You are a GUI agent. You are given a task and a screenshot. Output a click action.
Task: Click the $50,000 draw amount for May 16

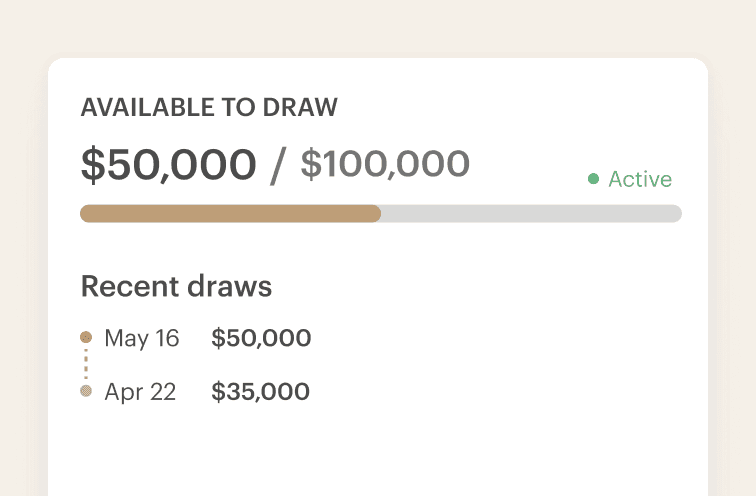[261, 338]
